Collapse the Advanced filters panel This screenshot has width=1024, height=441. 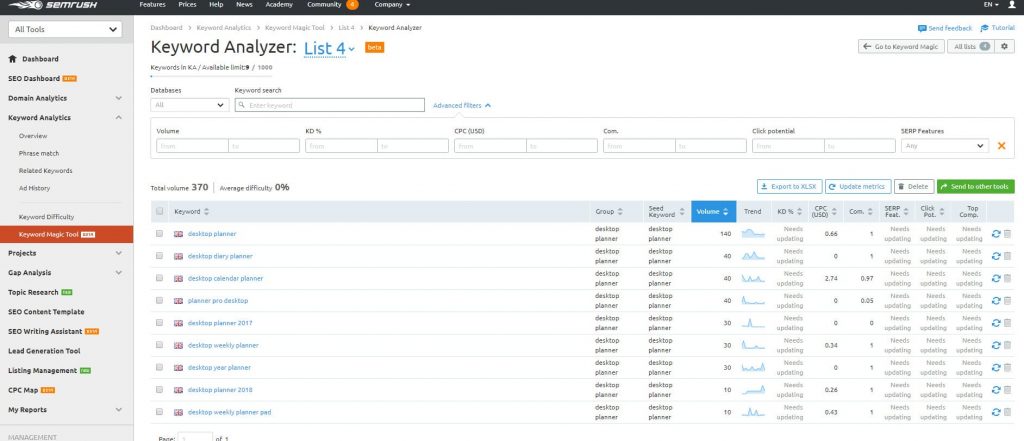[x=462, y=105]
